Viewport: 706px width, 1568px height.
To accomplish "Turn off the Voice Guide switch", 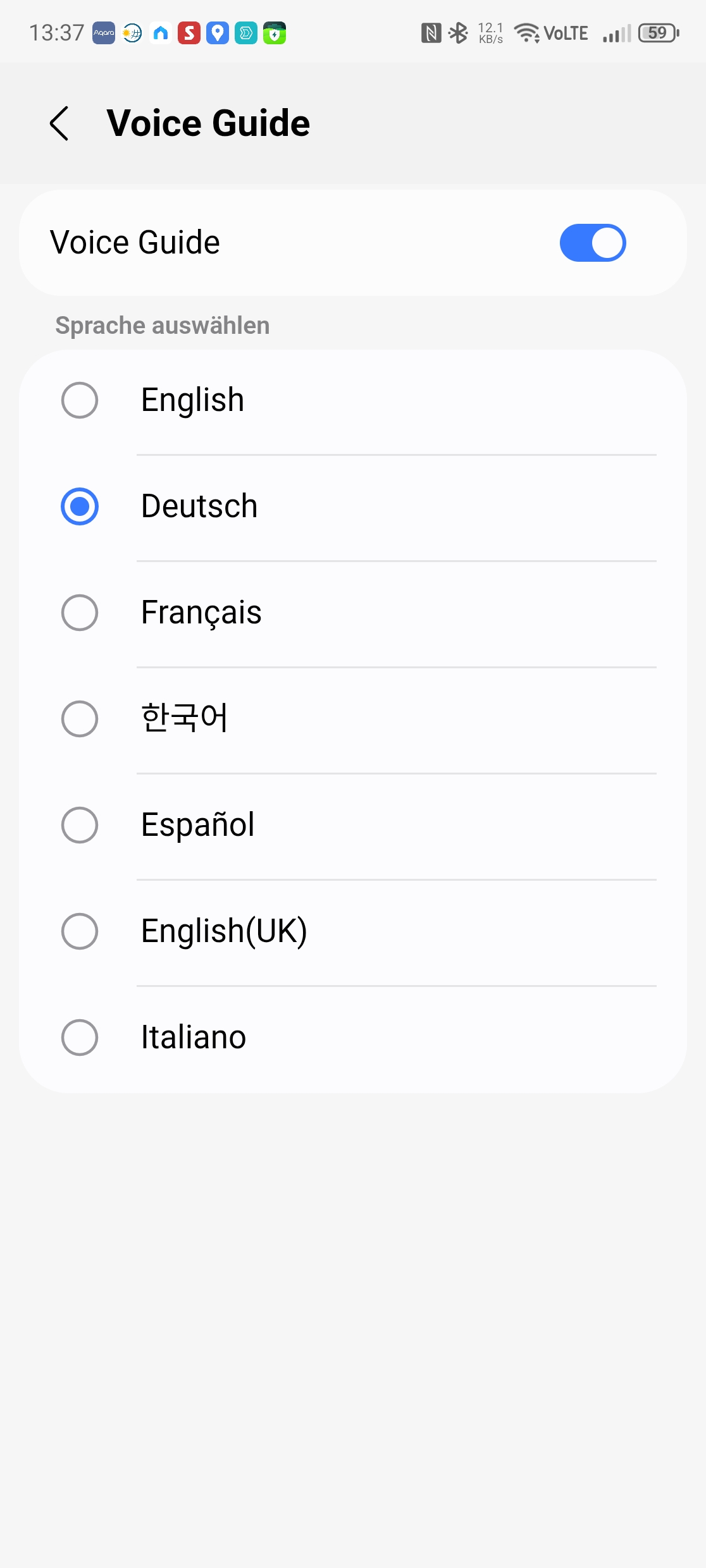I will [592, 243].
